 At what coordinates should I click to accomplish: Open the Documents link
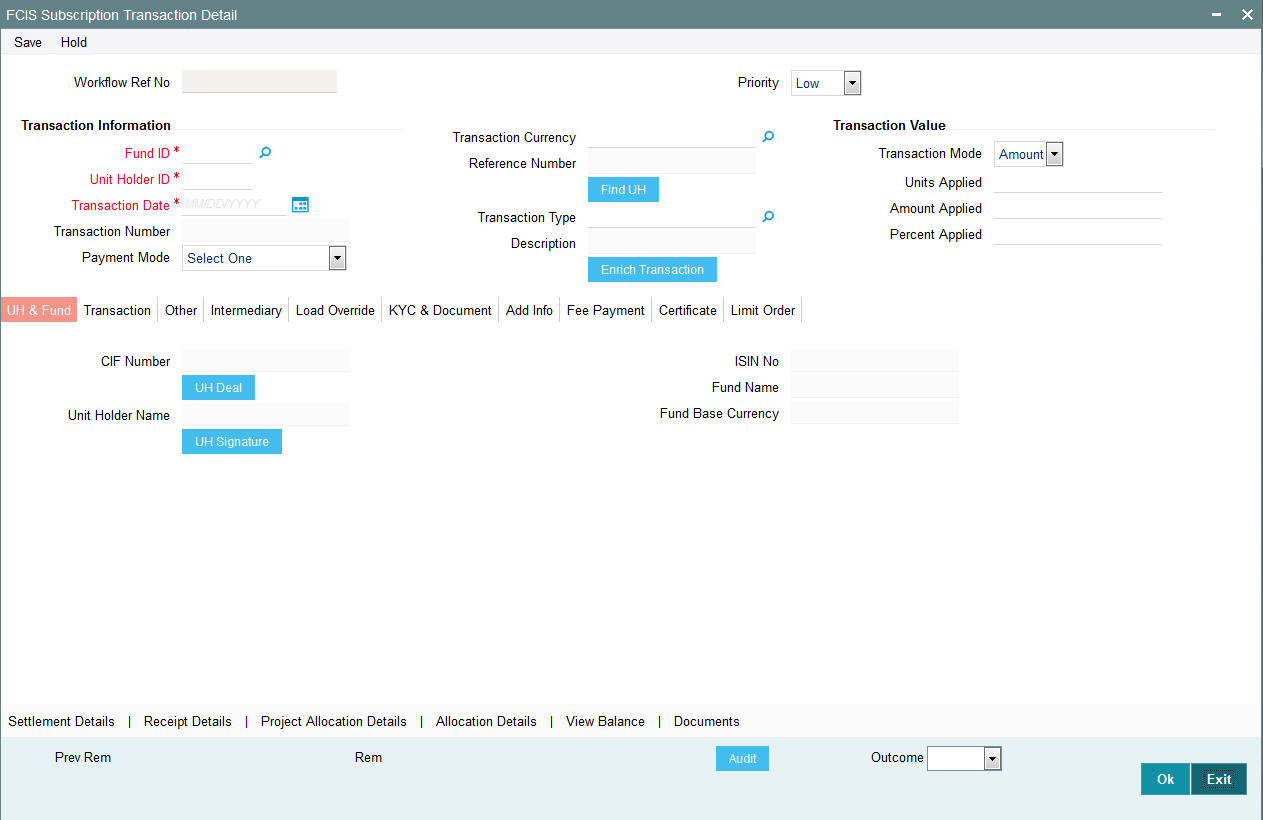pos(707,721)
